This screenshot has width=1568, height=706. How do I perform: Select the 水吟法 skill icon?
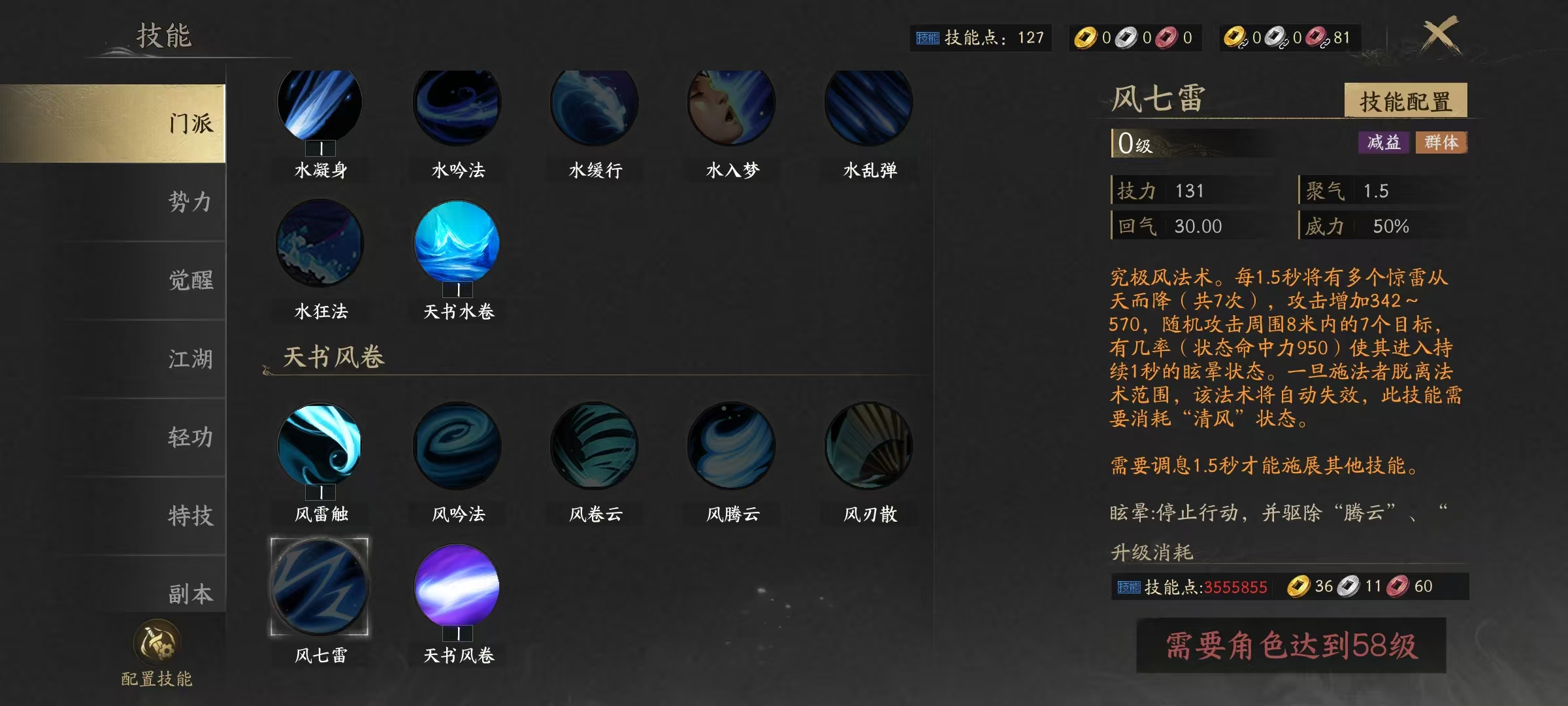(x=457, y=104)
